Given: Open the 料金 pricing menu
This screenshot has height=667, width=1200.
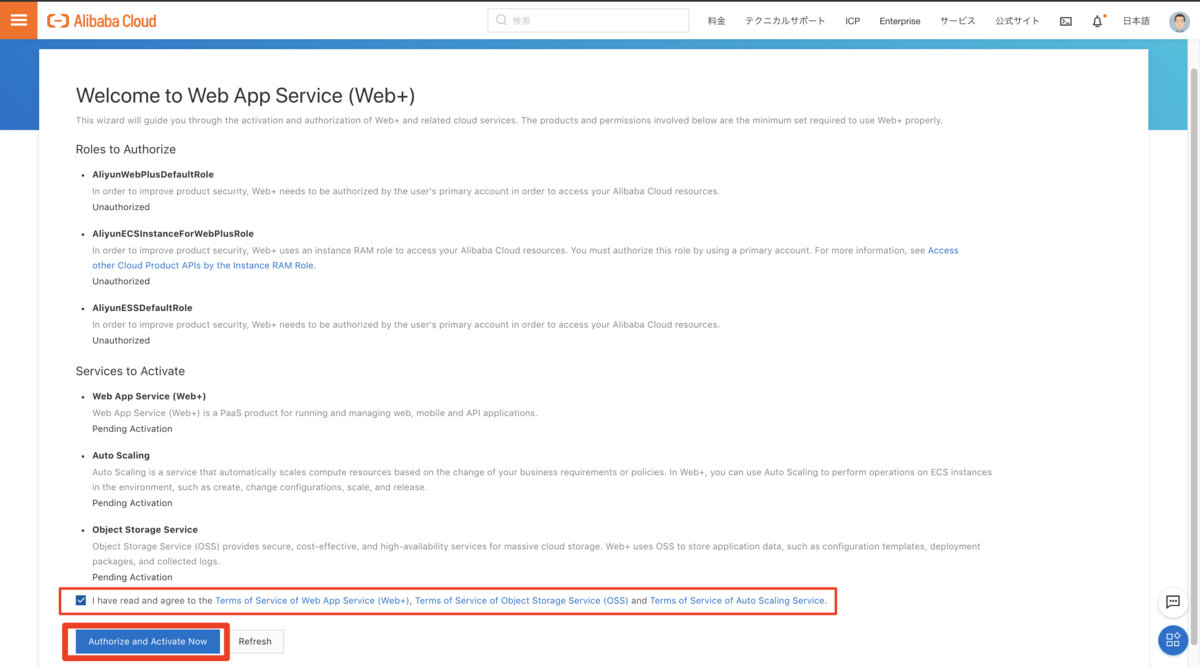Looking at the screenshot, I should click(716, 21).
